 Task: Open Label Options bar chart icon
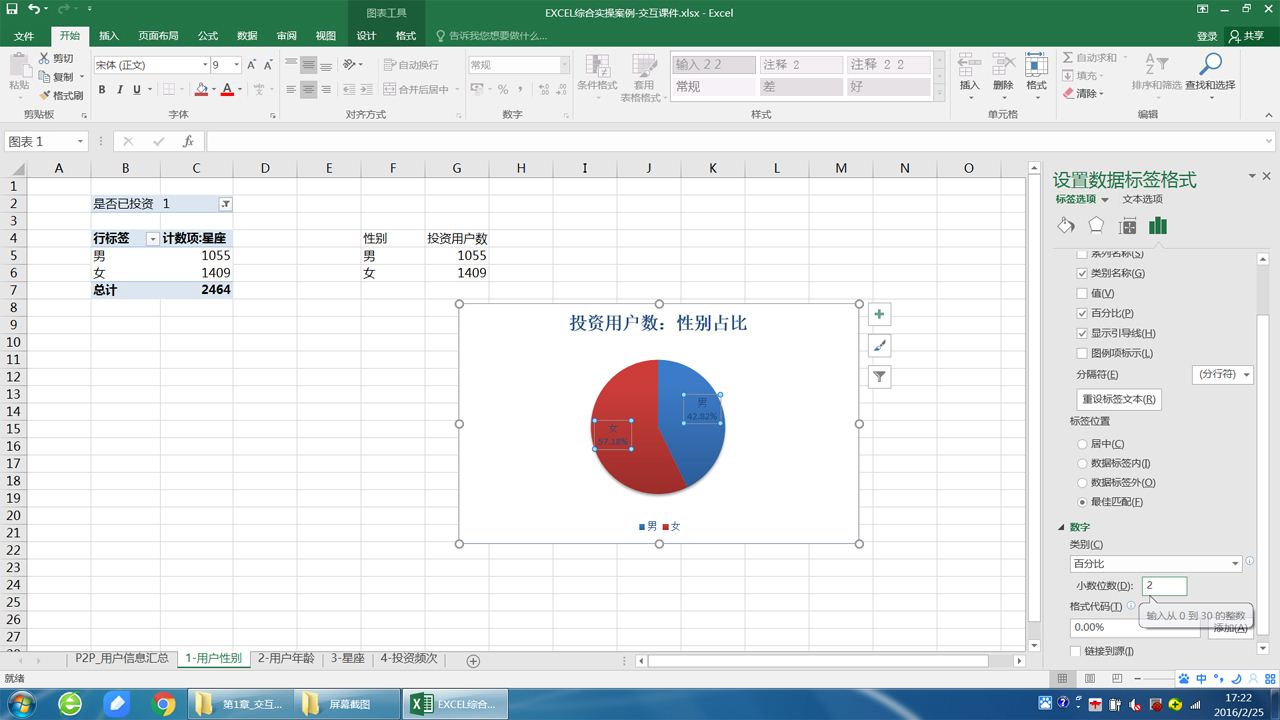[1158, 226]
